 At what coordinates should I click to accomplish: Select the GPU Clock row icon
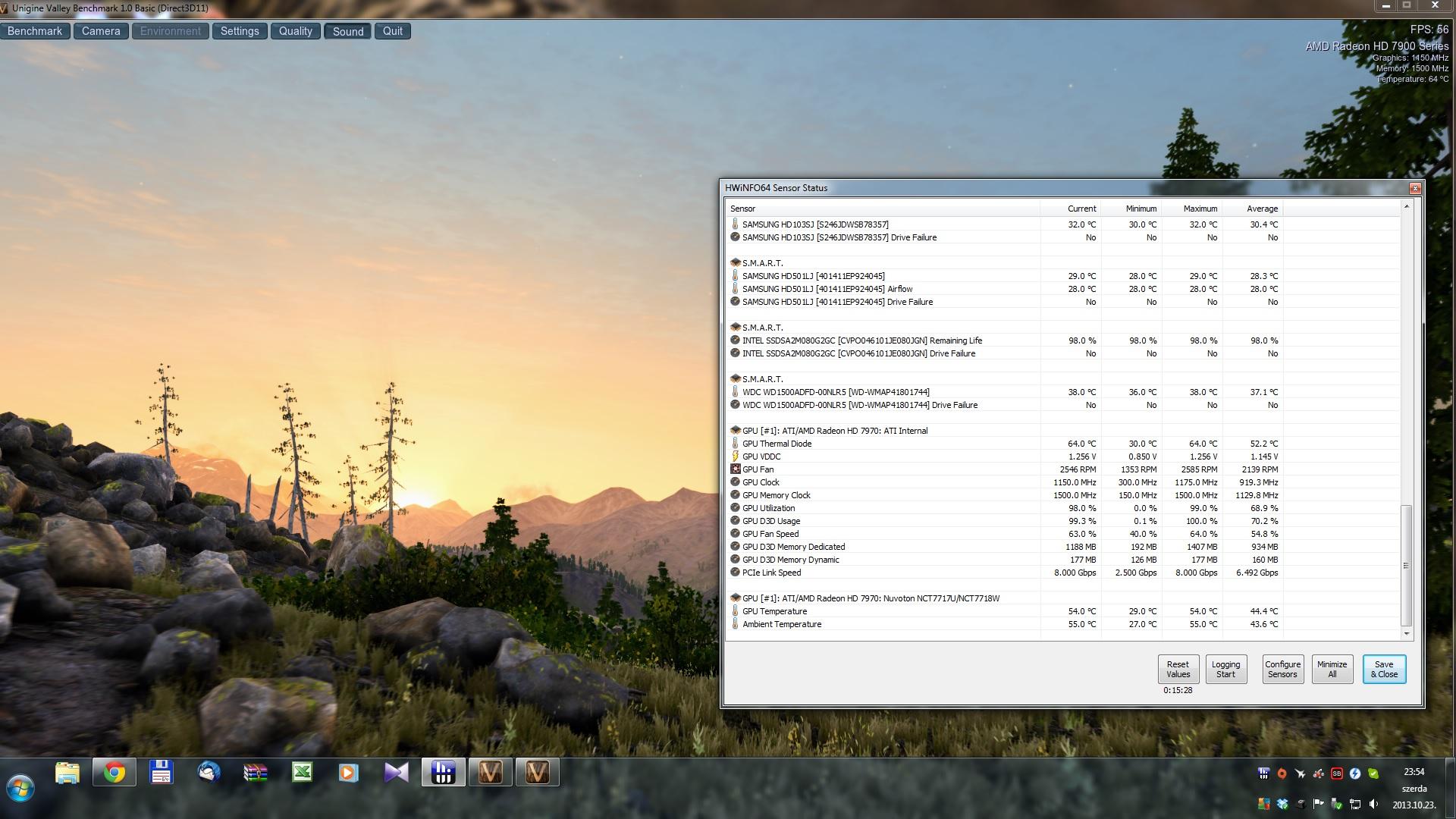tap(735, 482)
